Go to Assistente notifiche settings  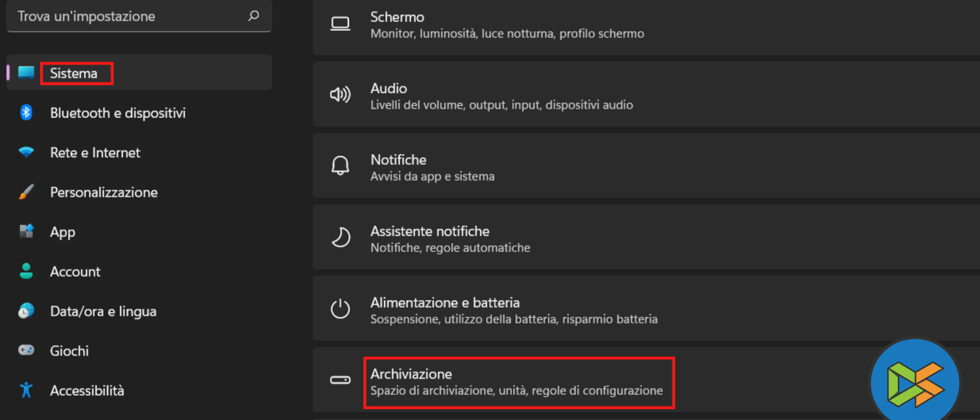[450, 239]
